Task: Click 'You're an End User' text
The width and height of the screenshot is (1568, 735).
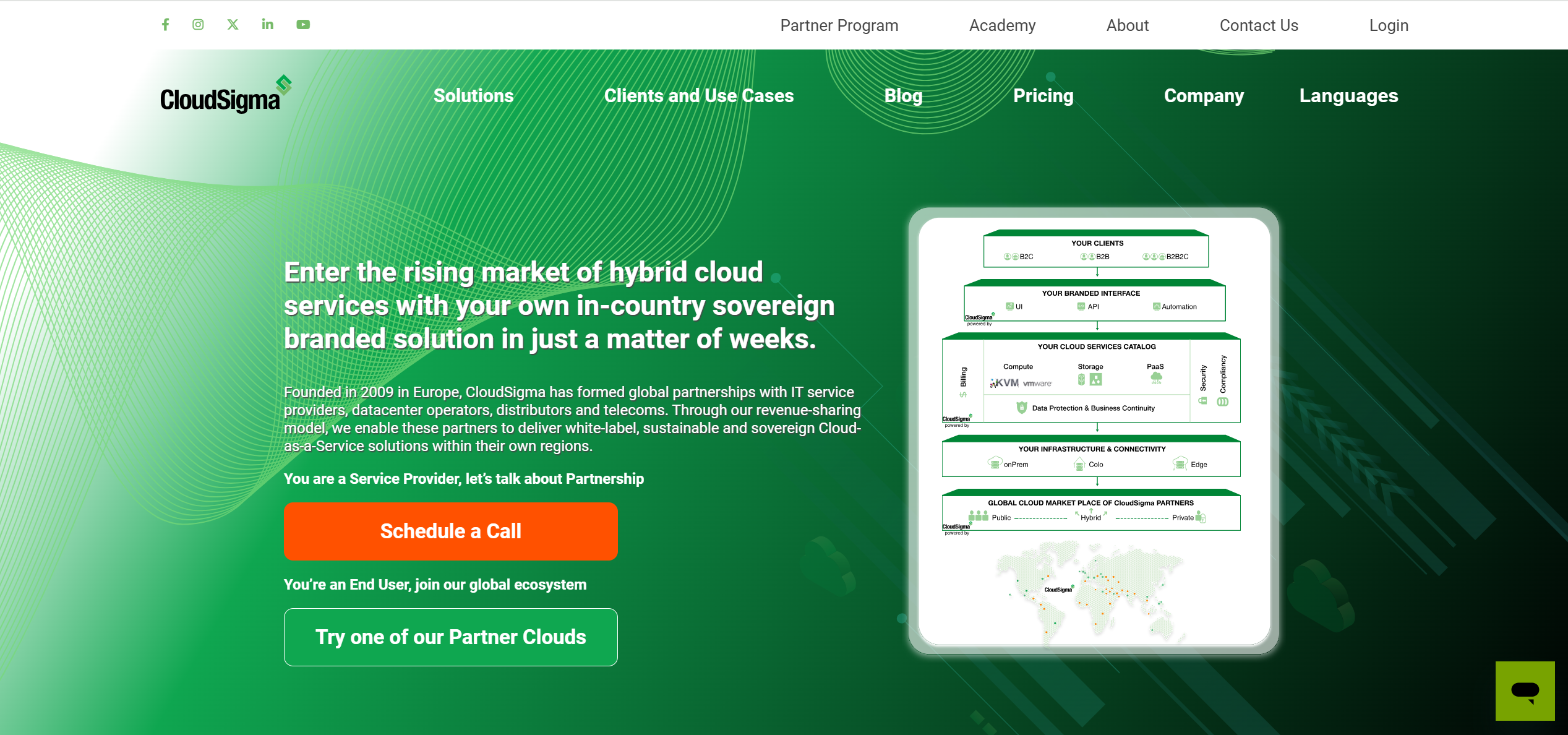Action: tap(435, 585)
